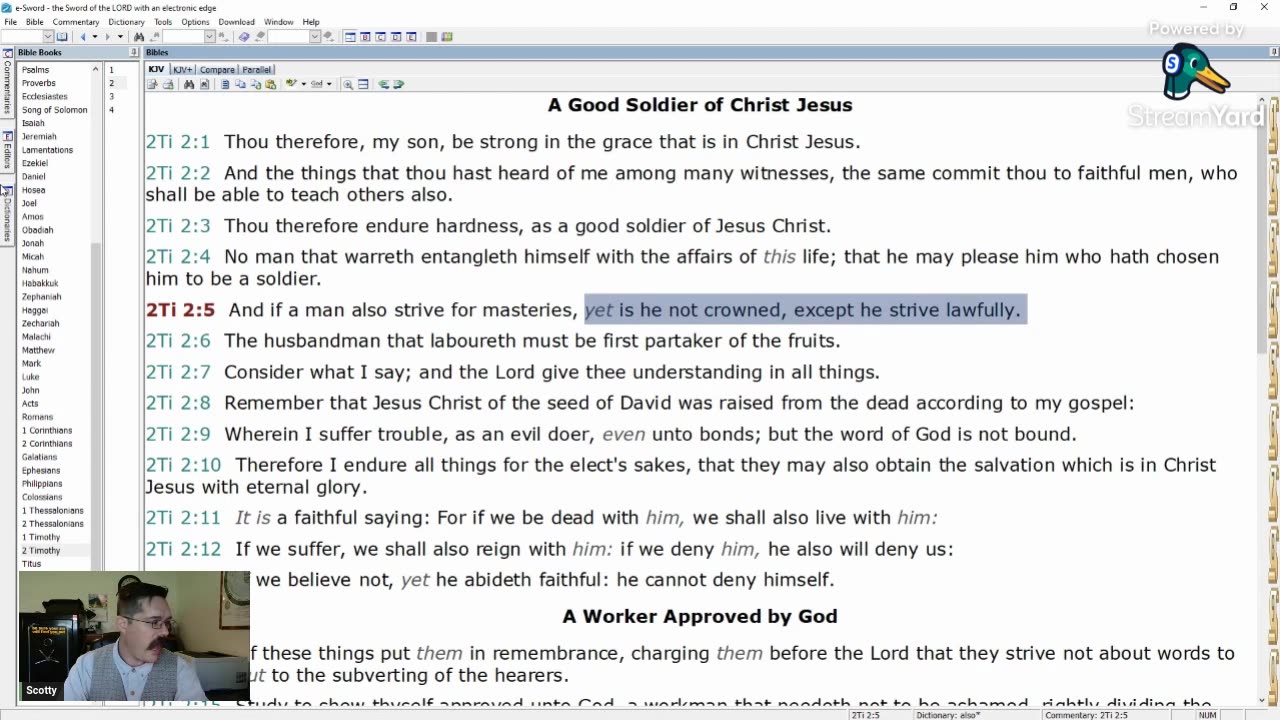The height and width of the screenshot is (720, 1280).
Task: Click the green right arrow in Bible toolbar
Action: click(399, 84)
